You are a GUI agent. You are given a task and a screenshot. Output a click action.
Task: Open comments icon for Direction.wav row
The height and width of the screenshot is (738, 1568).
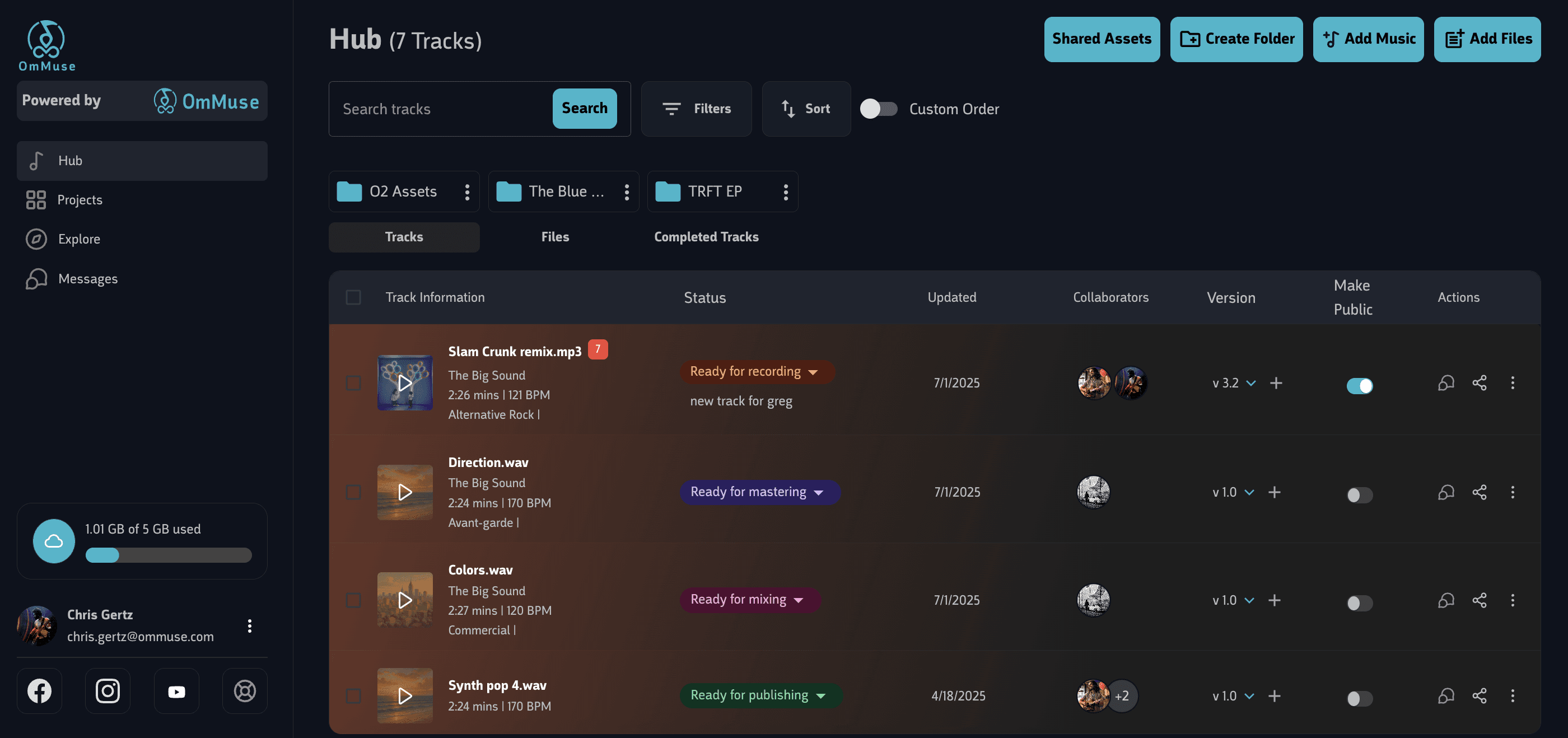[1446, 492]
